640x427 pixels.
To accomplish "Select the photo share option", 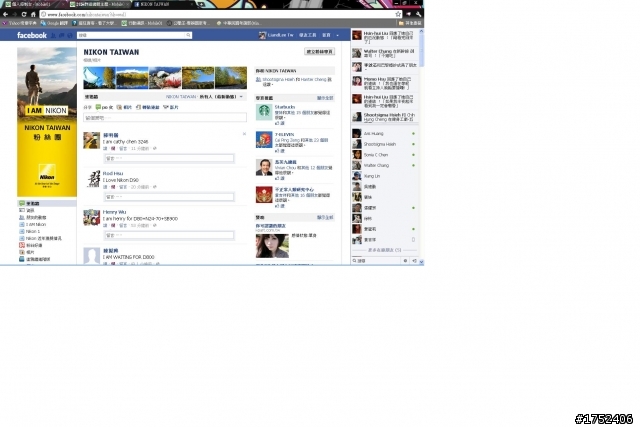I will [124, 107].
